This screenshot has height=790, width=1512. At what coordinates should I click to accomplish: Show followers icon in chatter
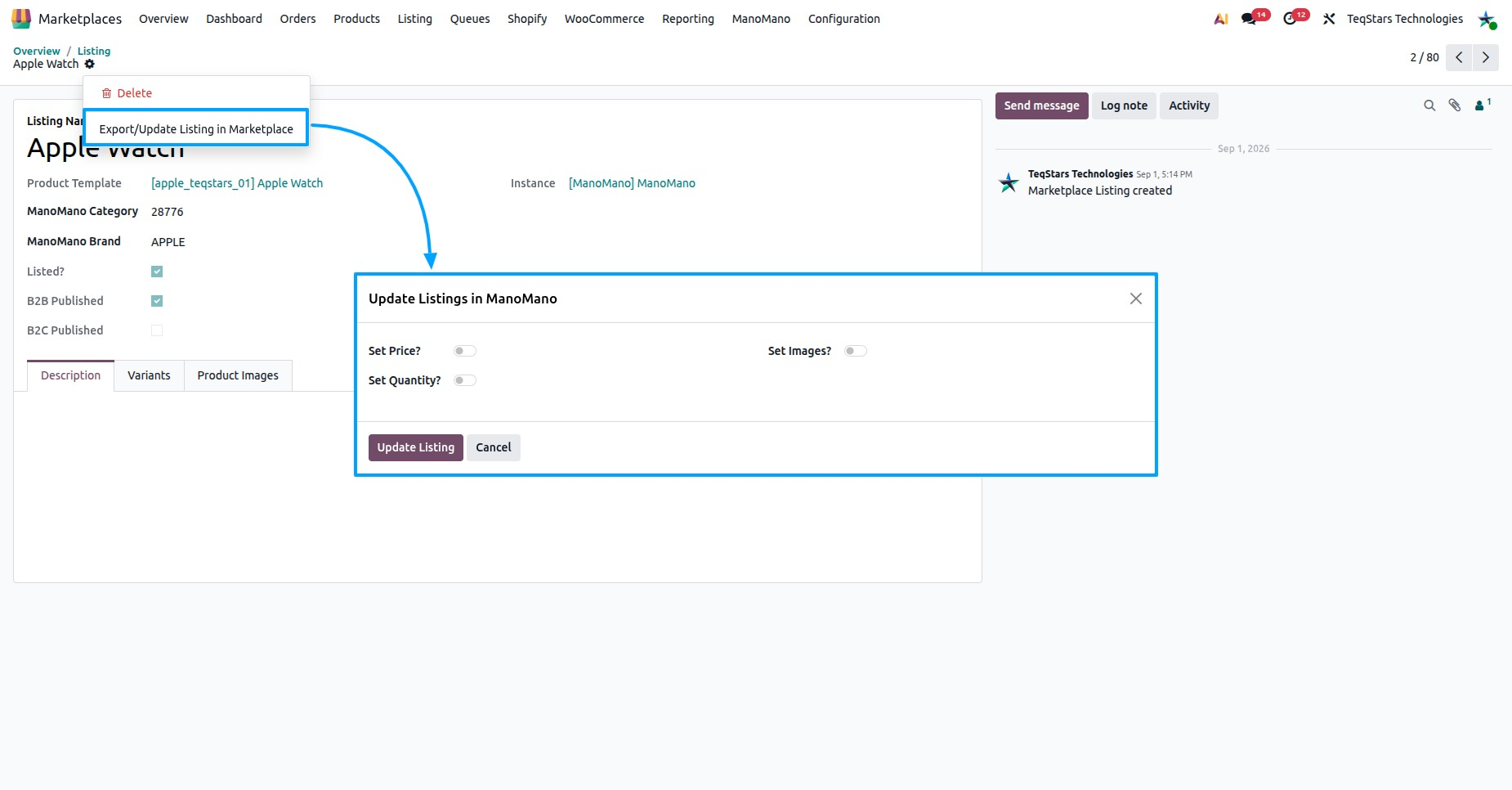[1482, 105]
